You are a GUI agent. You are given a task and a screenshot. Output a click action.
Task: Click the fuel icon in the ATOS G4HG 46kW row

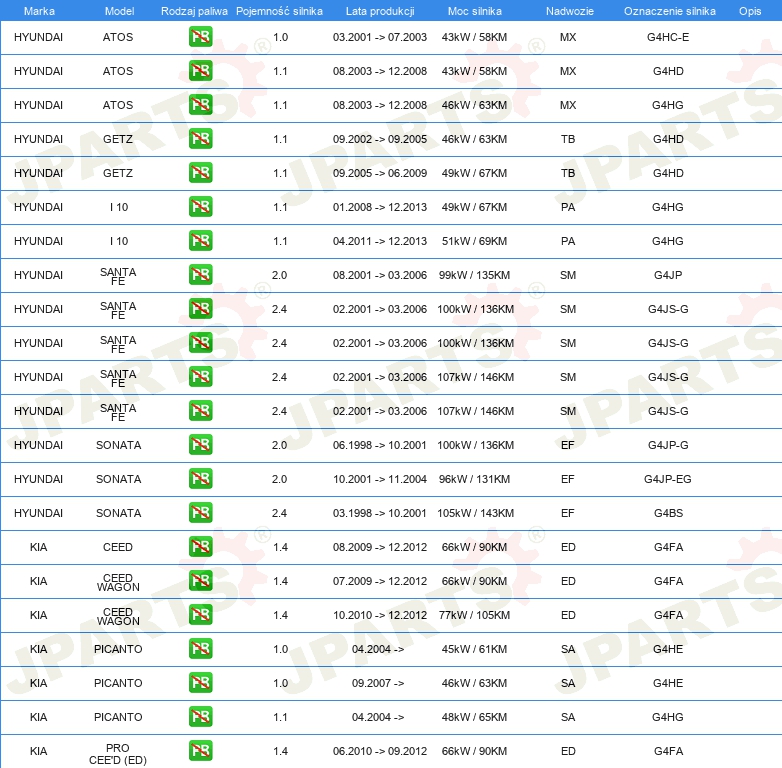coord(200,105)
